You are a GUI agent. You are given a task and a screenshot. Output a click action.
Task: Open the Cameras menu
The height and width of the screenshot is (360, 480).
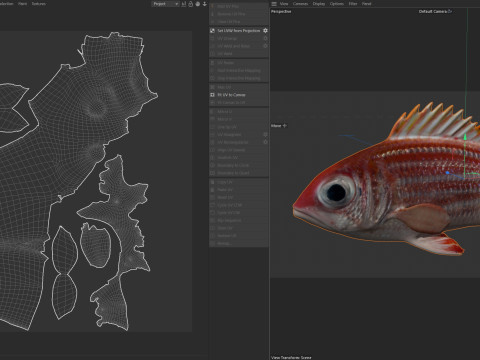coord(300,4)
